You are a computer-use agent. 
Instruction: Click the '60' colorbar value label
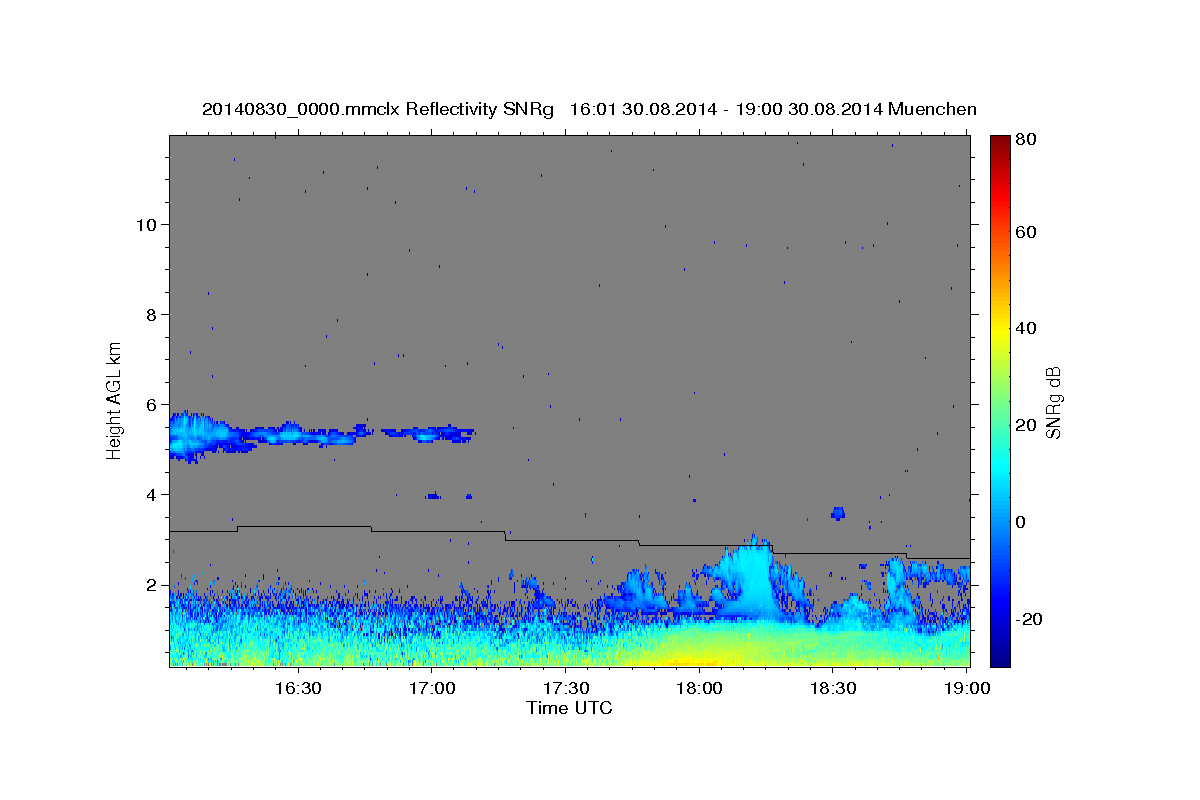pos(1028,232)
